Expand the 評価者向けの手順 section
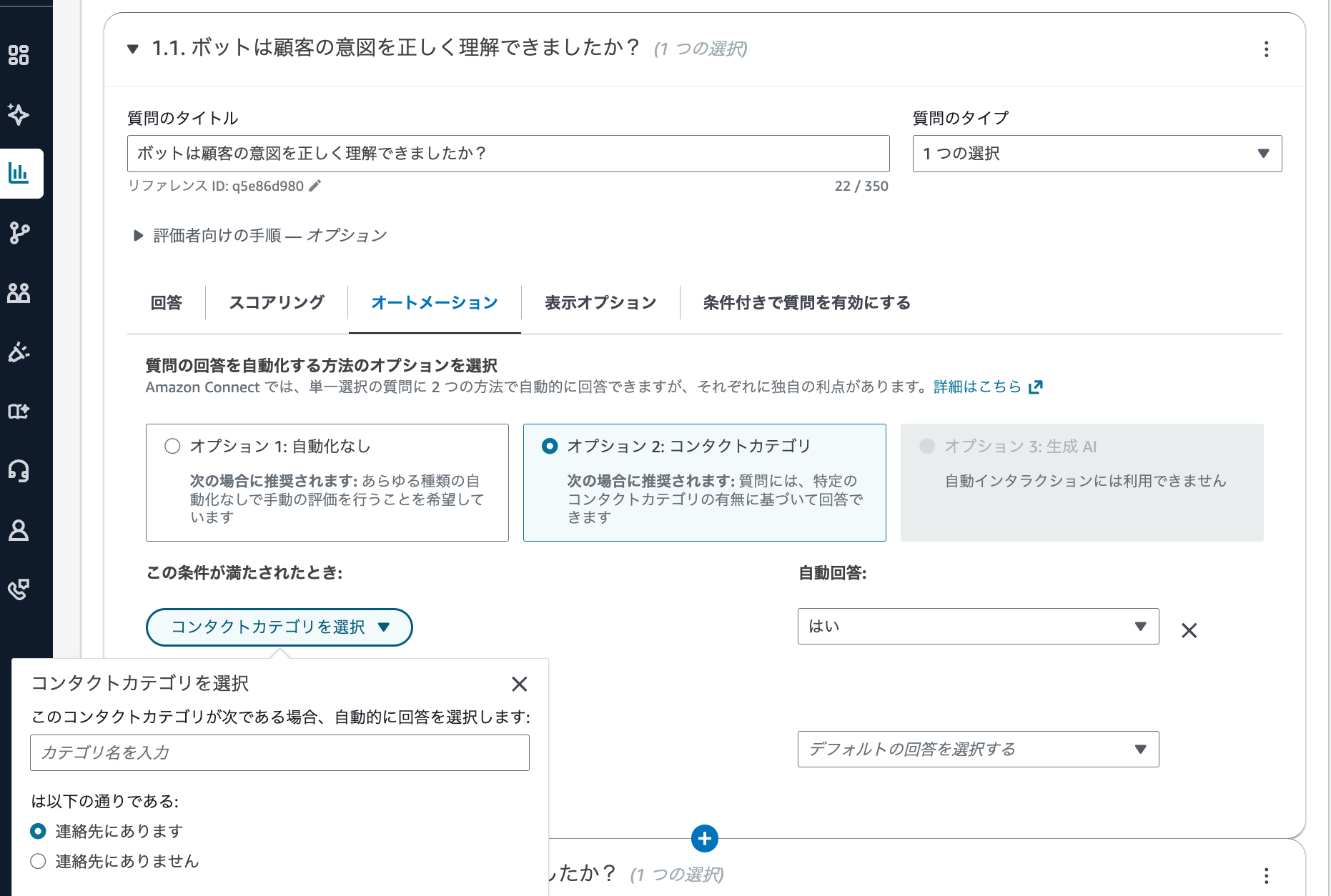Viewport: 1331px width, 896px height. point(137,235)
